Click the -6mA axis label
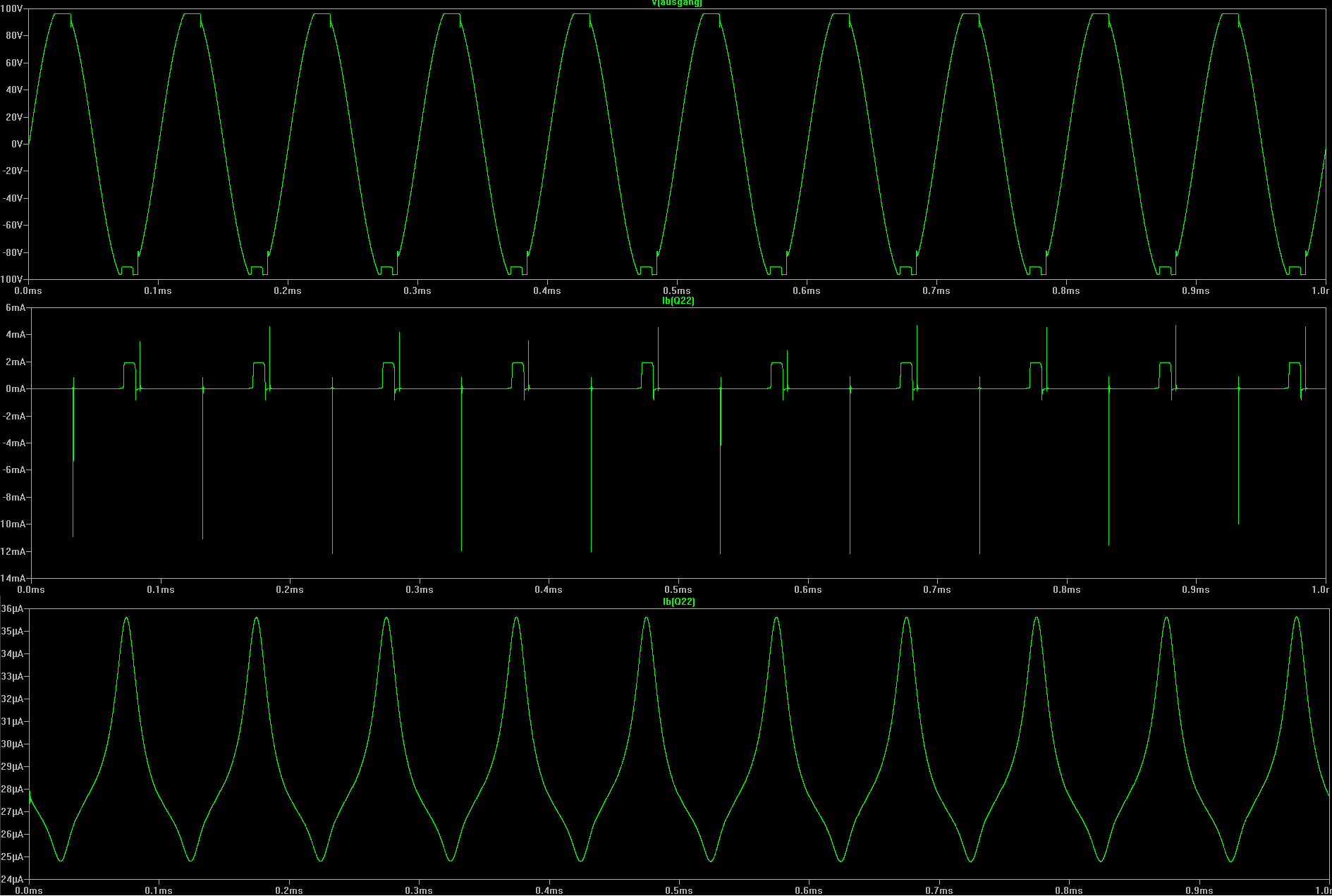1332x896 pixels. pyautogui.click(x=13, y=470)
